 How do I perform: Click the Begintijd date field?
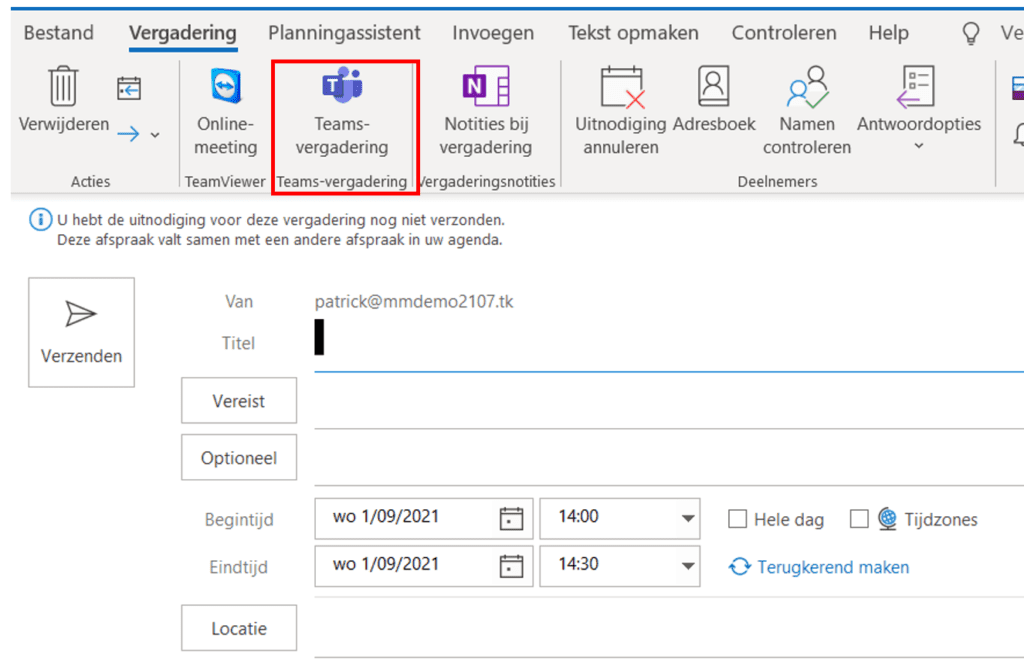[424, 519]
